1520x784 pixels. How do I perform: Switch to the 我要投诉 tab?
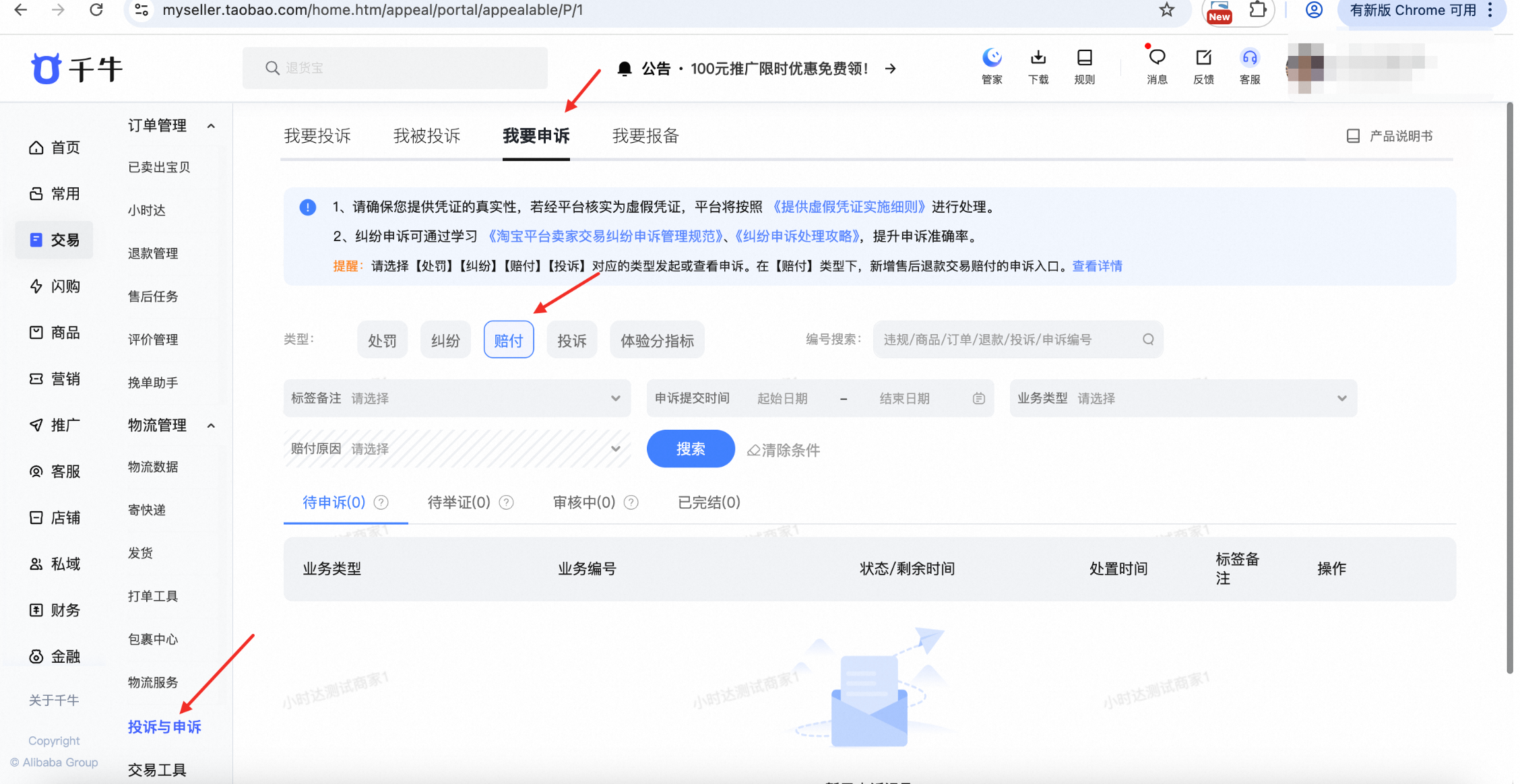(x=317, y=136)
